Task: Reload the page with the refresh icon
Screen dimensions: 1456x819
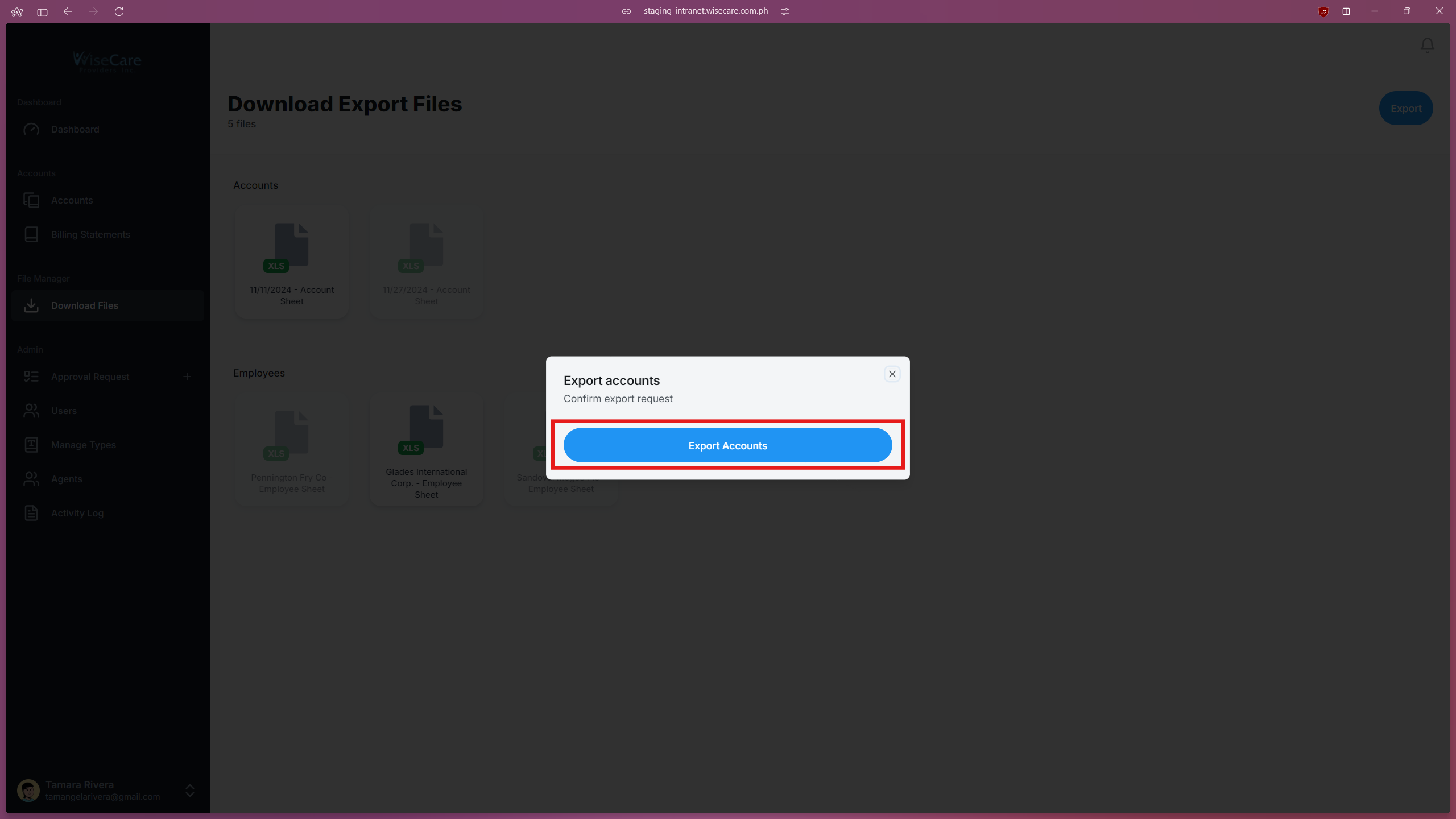Action: 119,11
